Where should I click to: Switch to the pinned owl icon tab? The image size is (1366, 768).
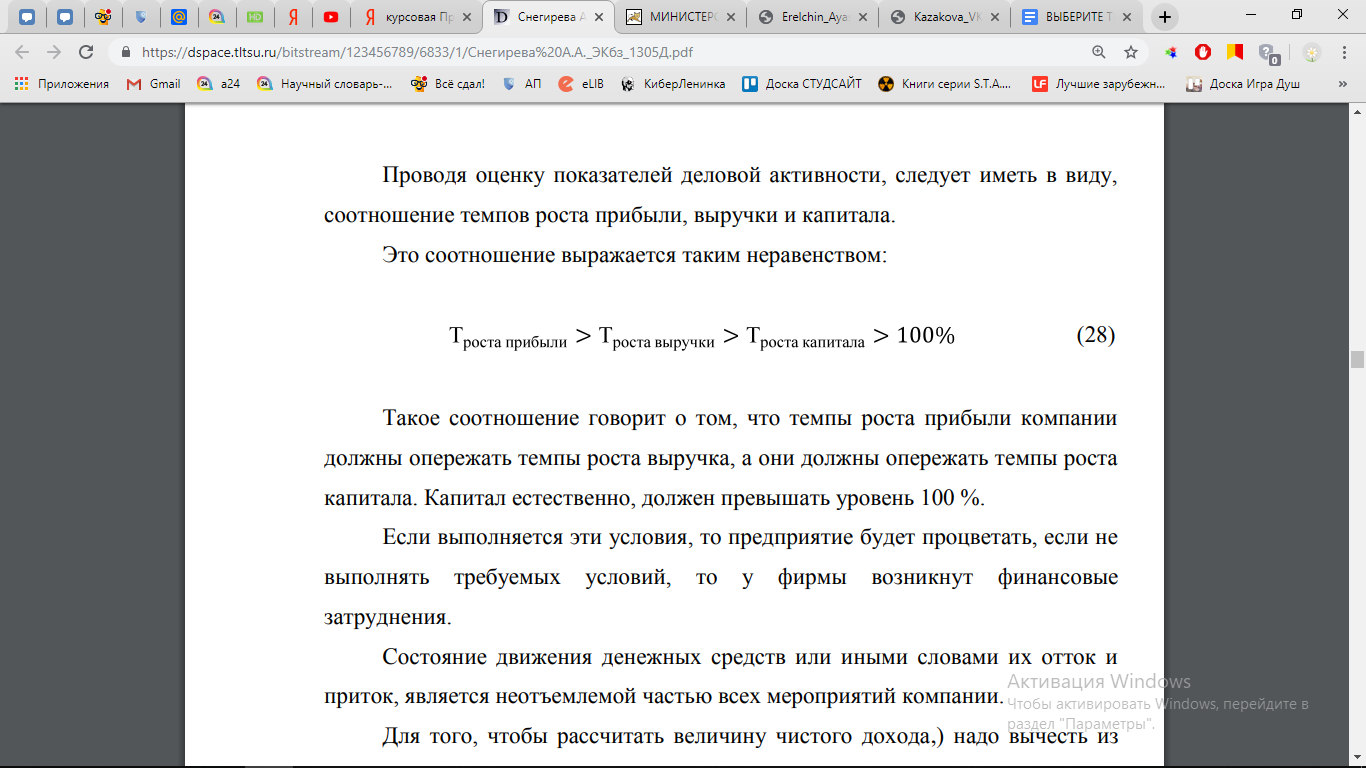[103, 17]
